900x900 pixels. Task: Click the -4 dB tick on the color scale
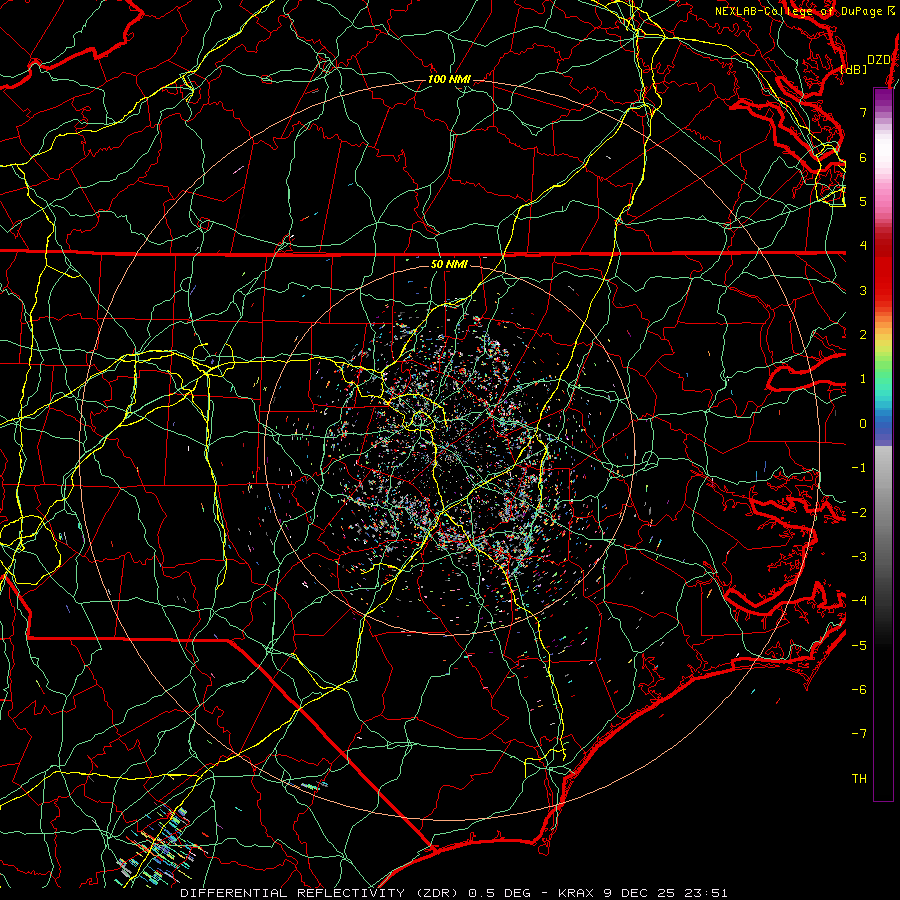[859, 601]
